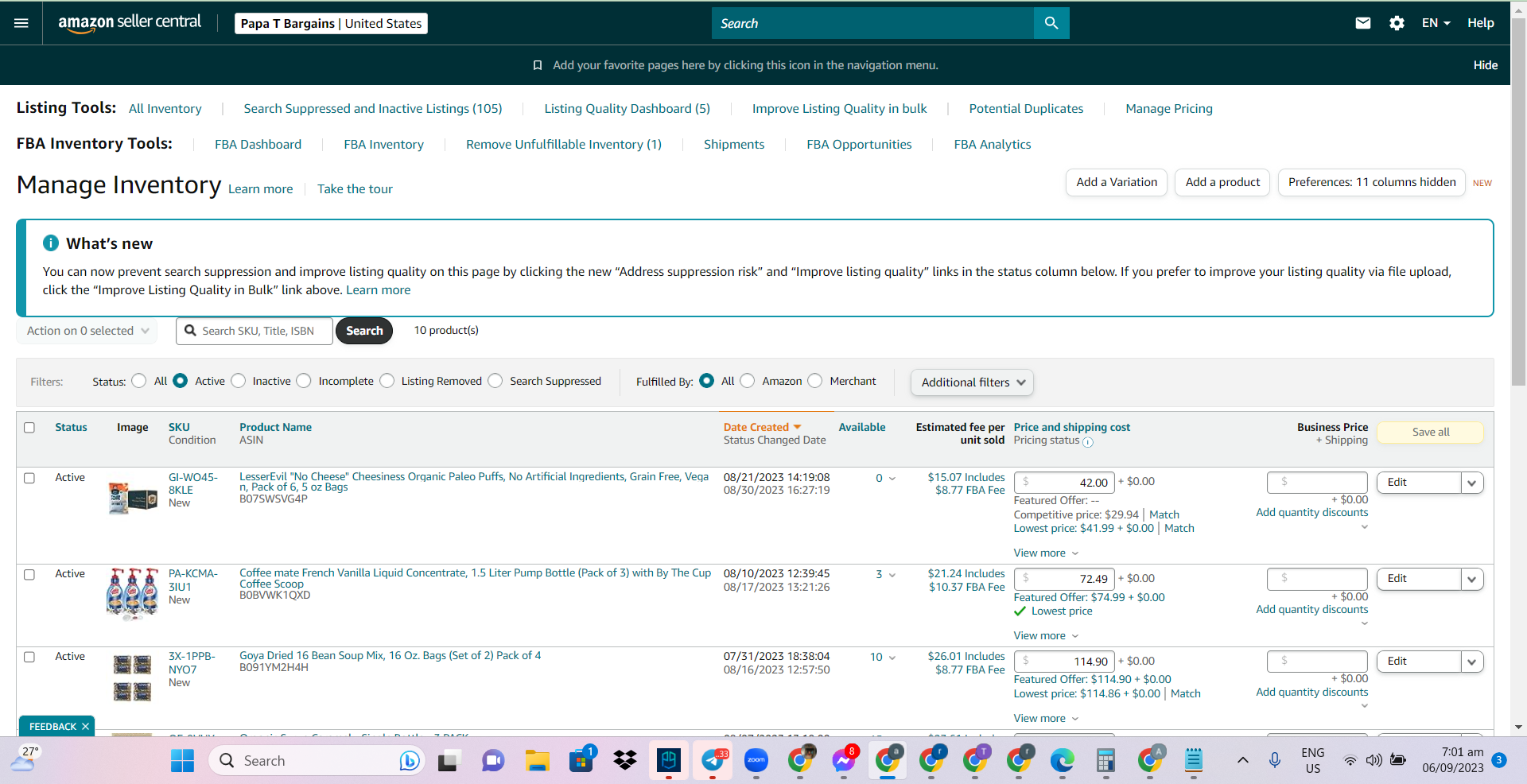Click the microphone icon in system tray

1275,761
